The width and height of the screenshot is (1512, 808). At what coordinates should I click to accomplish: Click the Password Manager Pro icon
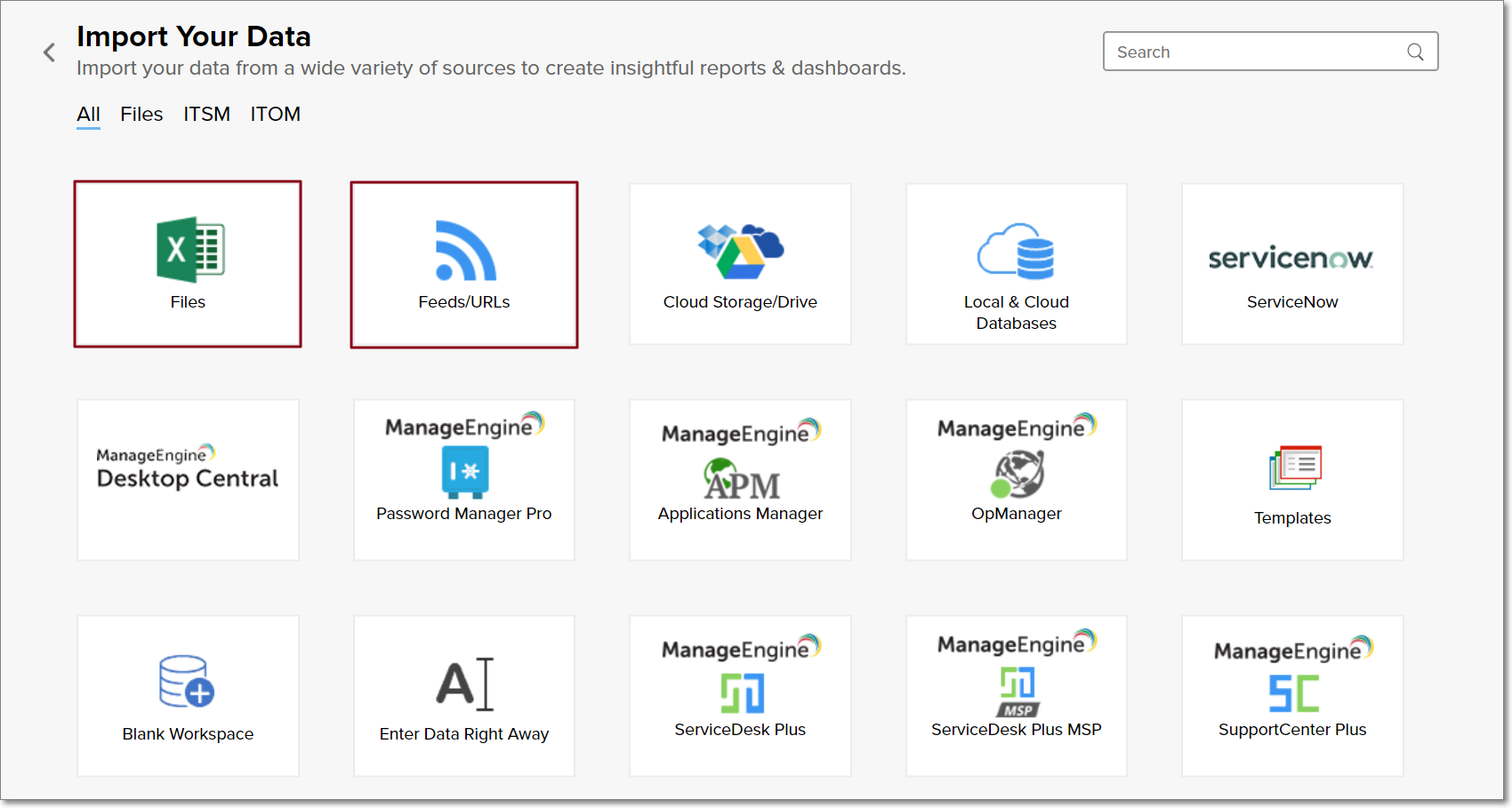[x=464, y=471]
